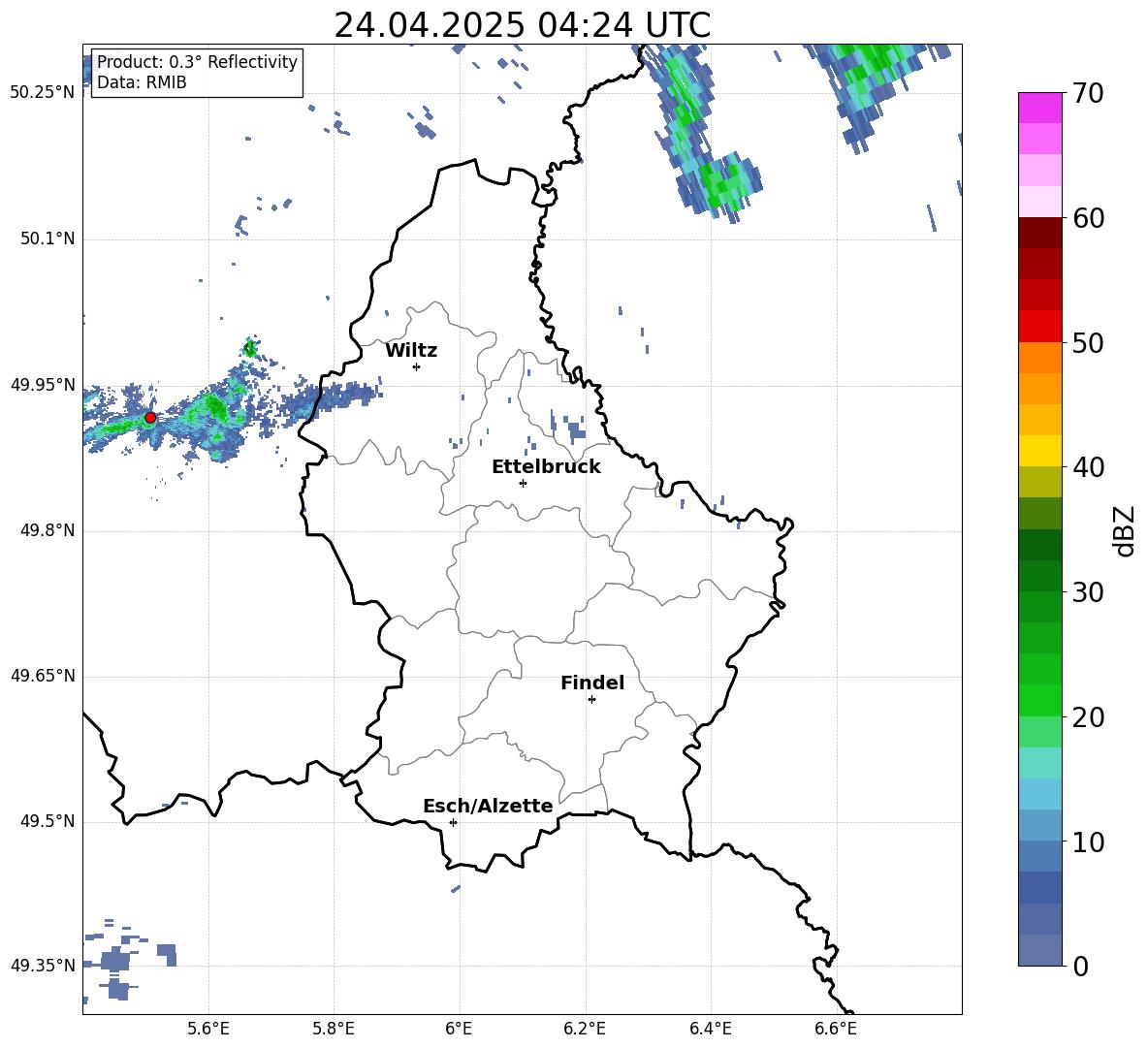Click the 'Product: 0.3° Reflectivity' text
This screenshot has width=1148, height=1048.
[198, 62]
